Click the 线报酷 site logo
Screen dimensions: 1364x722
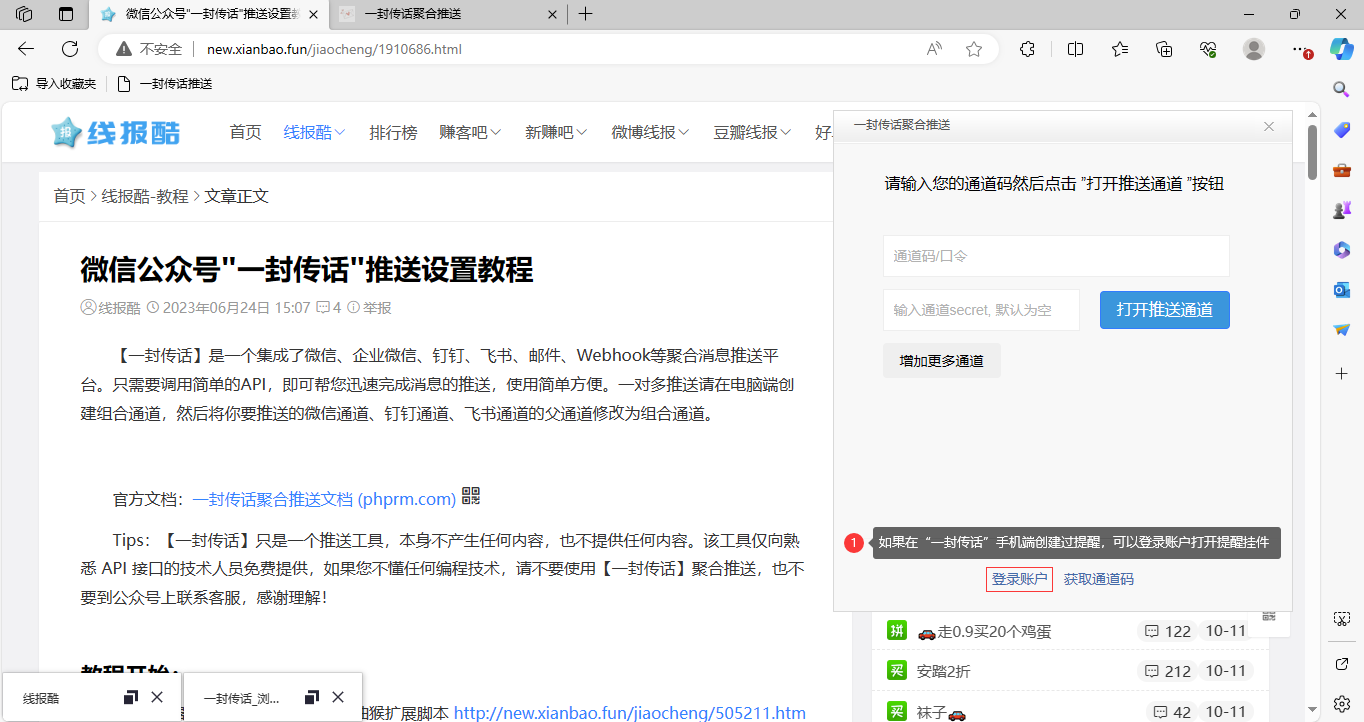coord(116,132)
